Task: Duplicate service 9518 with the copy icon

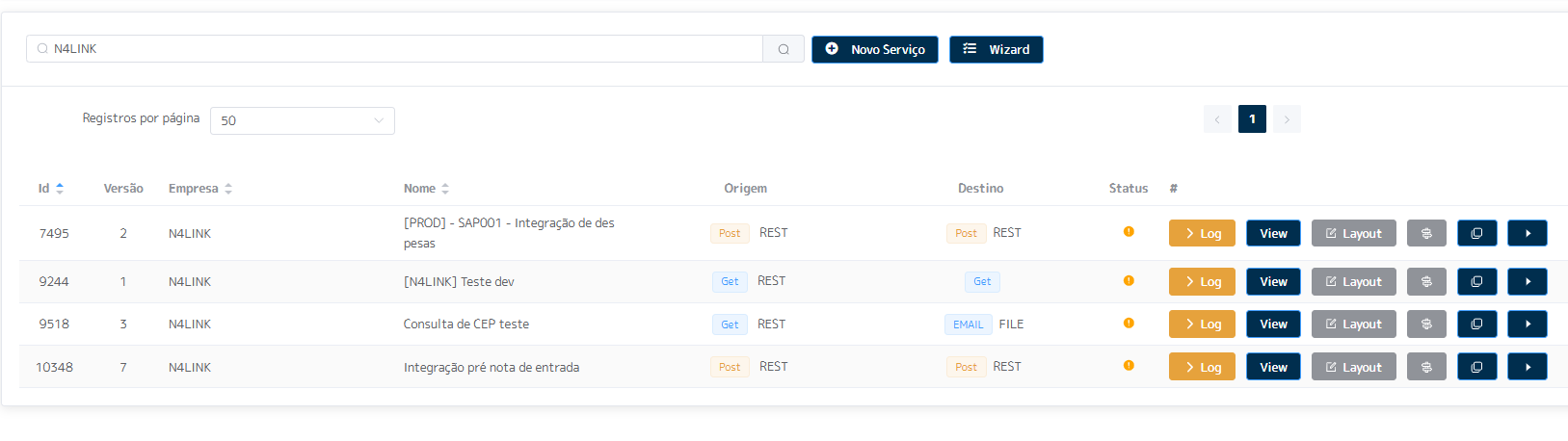Action: click(1476, 324)
